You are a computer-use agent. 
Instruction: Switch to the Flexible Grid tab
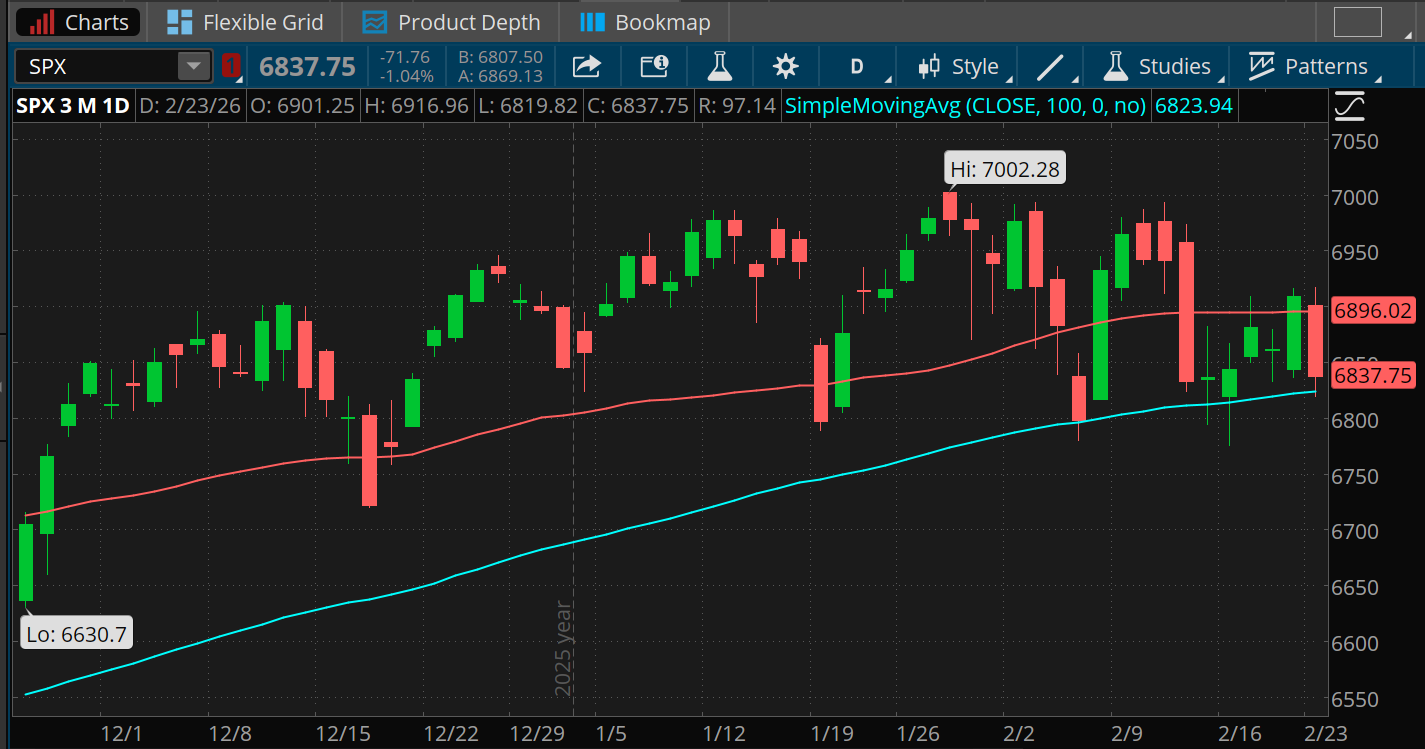coord(244,21)
